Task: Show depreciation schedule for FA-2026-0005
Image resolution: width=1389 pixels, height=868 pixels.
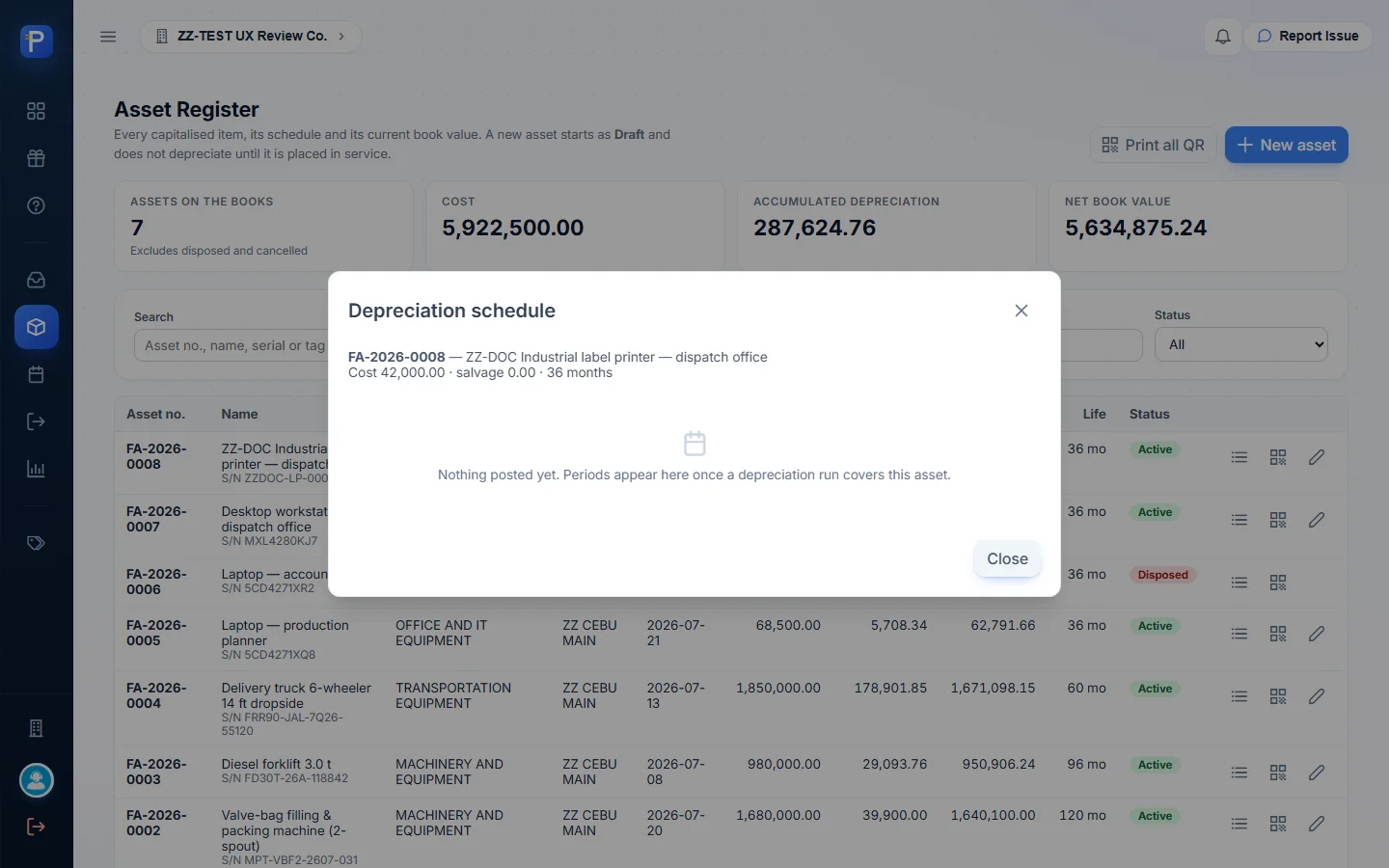Action: point(1239,634)
